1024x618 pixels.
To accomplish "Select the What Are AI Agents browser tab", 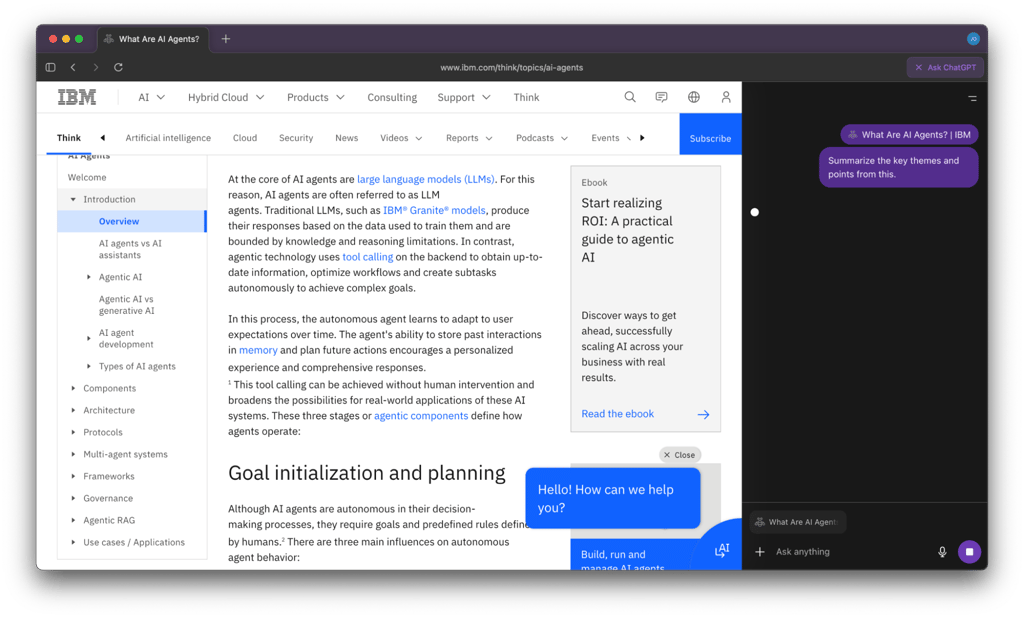I will click(153, 39).
